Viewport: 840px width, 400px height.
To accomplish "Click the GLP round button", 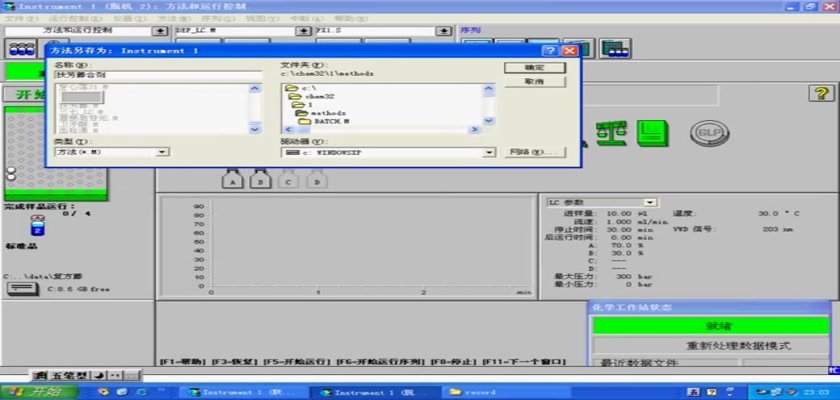I will coord(709,132).
